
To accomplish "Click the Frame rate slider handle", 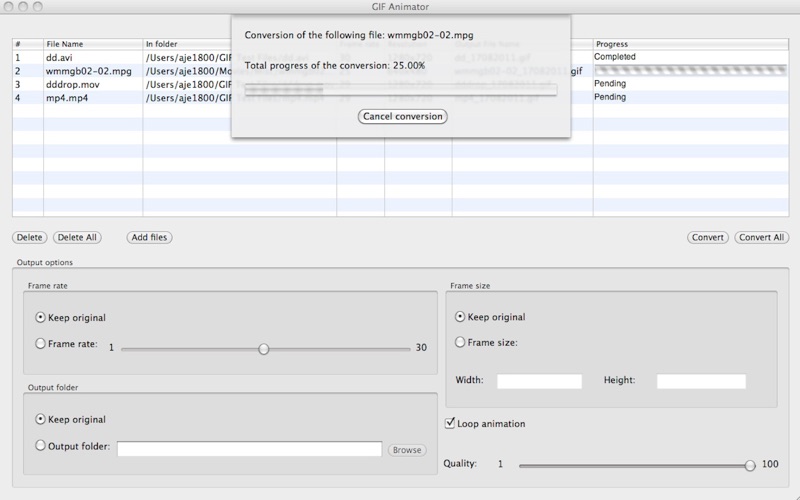I will pos(263,349).
